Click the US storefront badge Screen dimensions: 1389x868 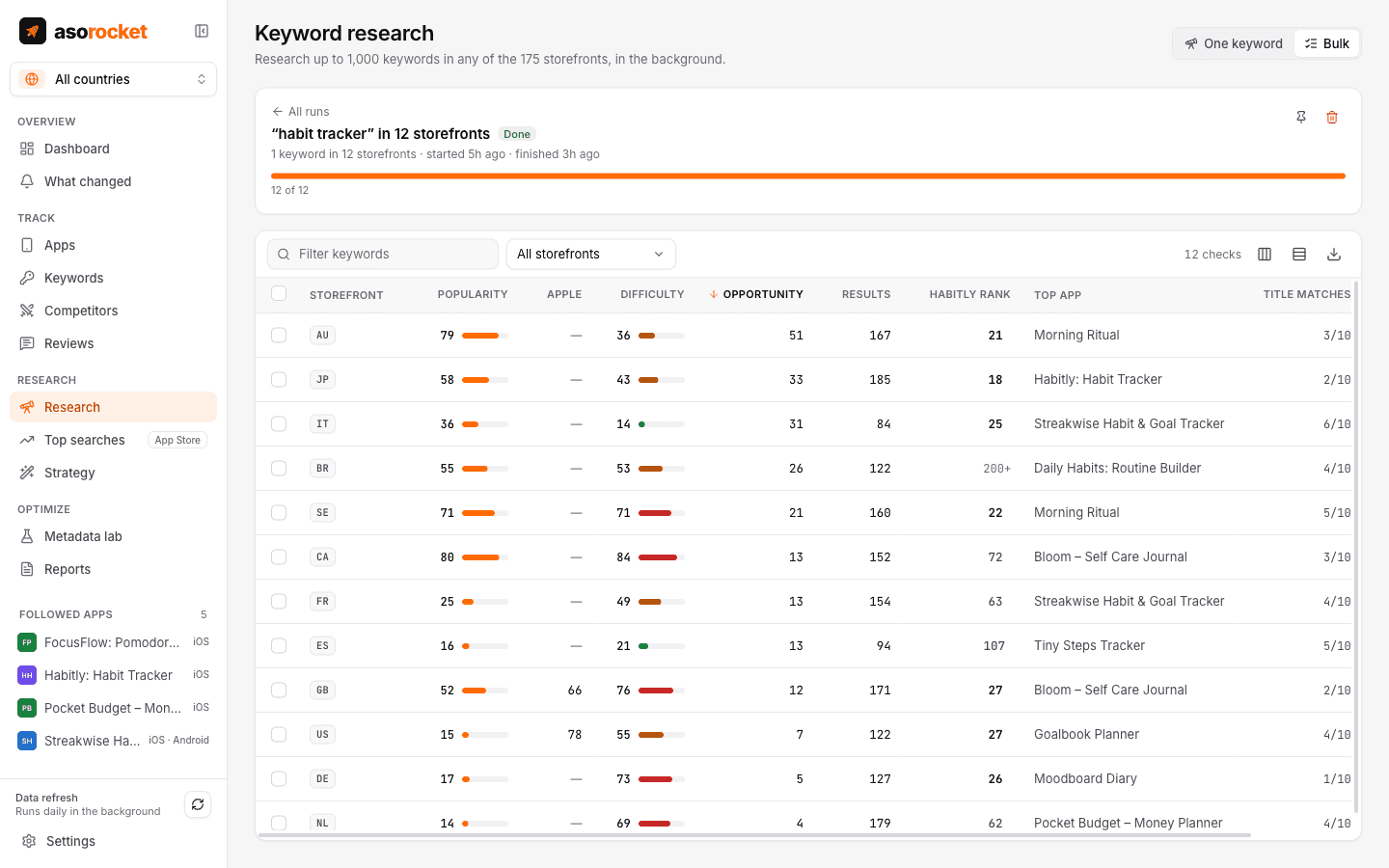[x=322, y=734]
